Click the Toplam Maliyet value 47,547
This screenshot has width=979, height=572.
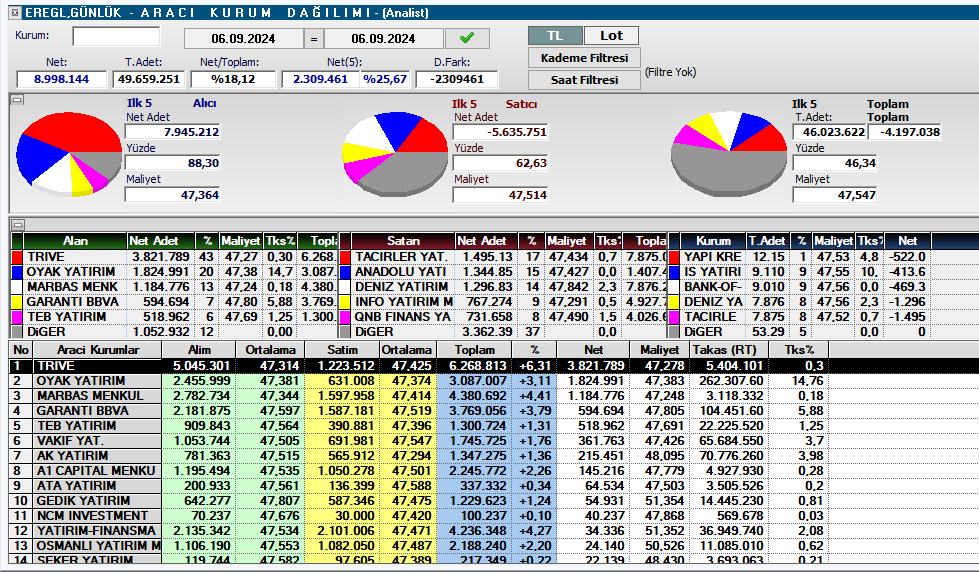pos(835,195)
